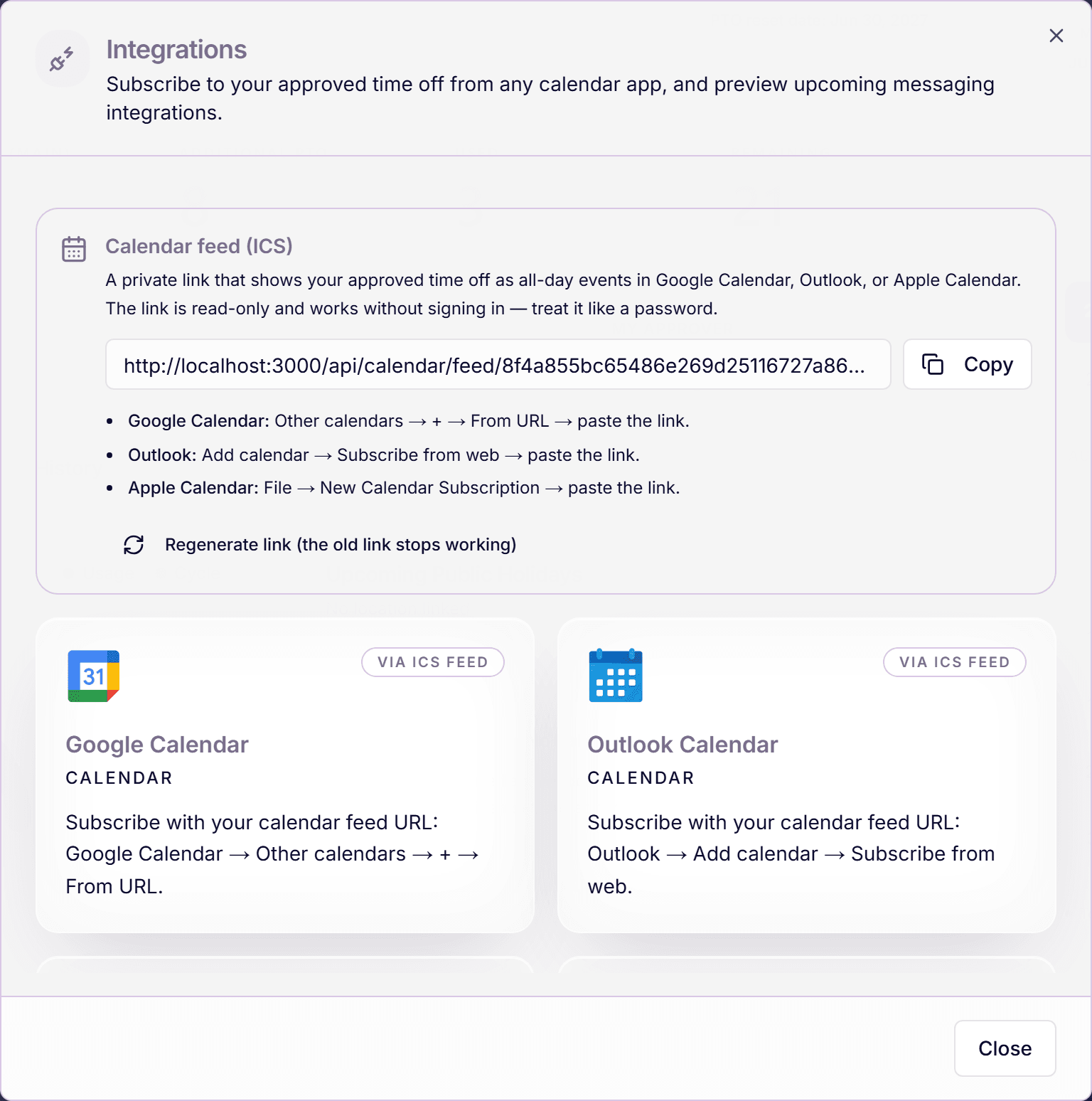Click Google Calendar subscribe description text
1092x1101 pixels.
pos(272,854)
